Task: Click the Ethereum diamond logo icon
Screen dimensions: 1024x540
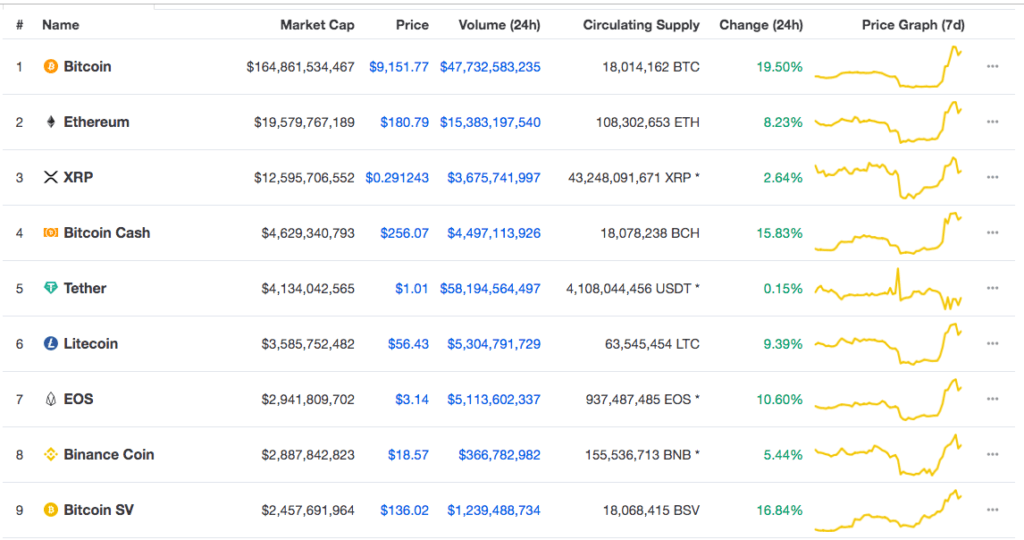Action: coord(50,122)
